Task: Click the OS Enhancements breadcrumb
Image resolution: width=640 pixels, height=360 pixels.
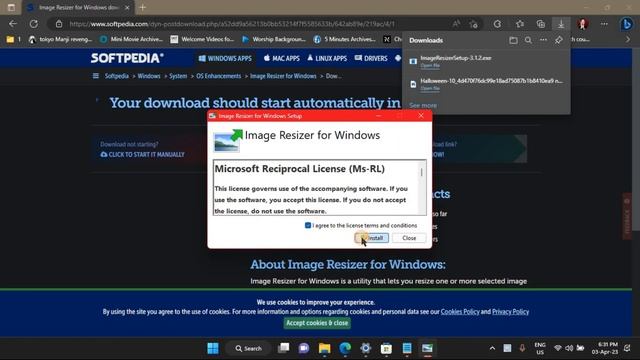Action: (218, 76)
